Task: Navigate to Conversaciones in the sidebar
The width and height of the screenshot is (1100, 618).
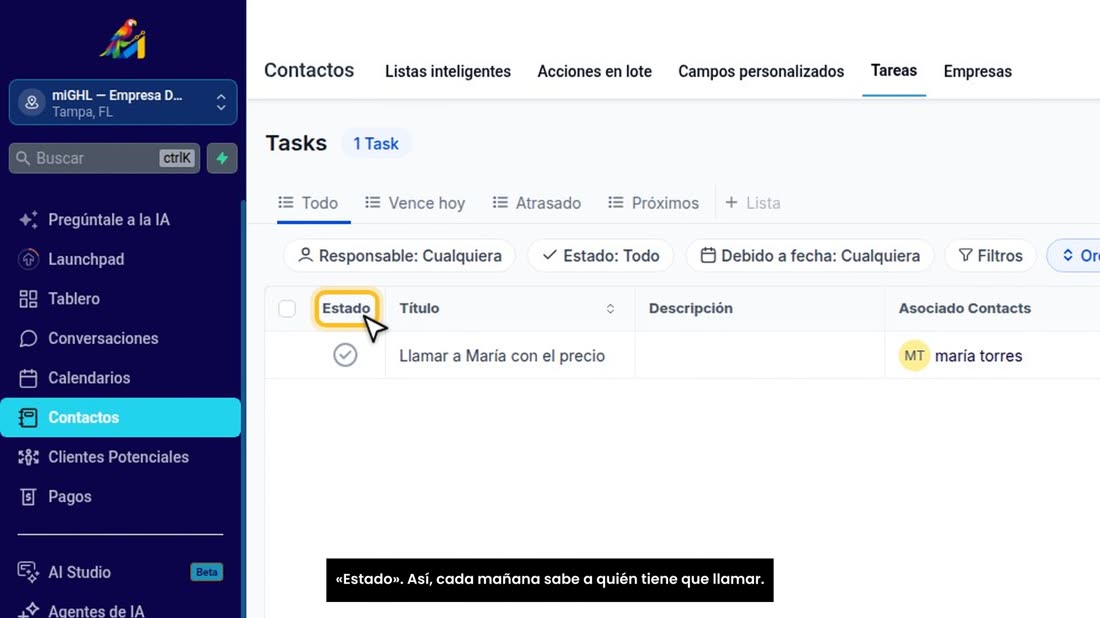Action: tap(121, 338)
